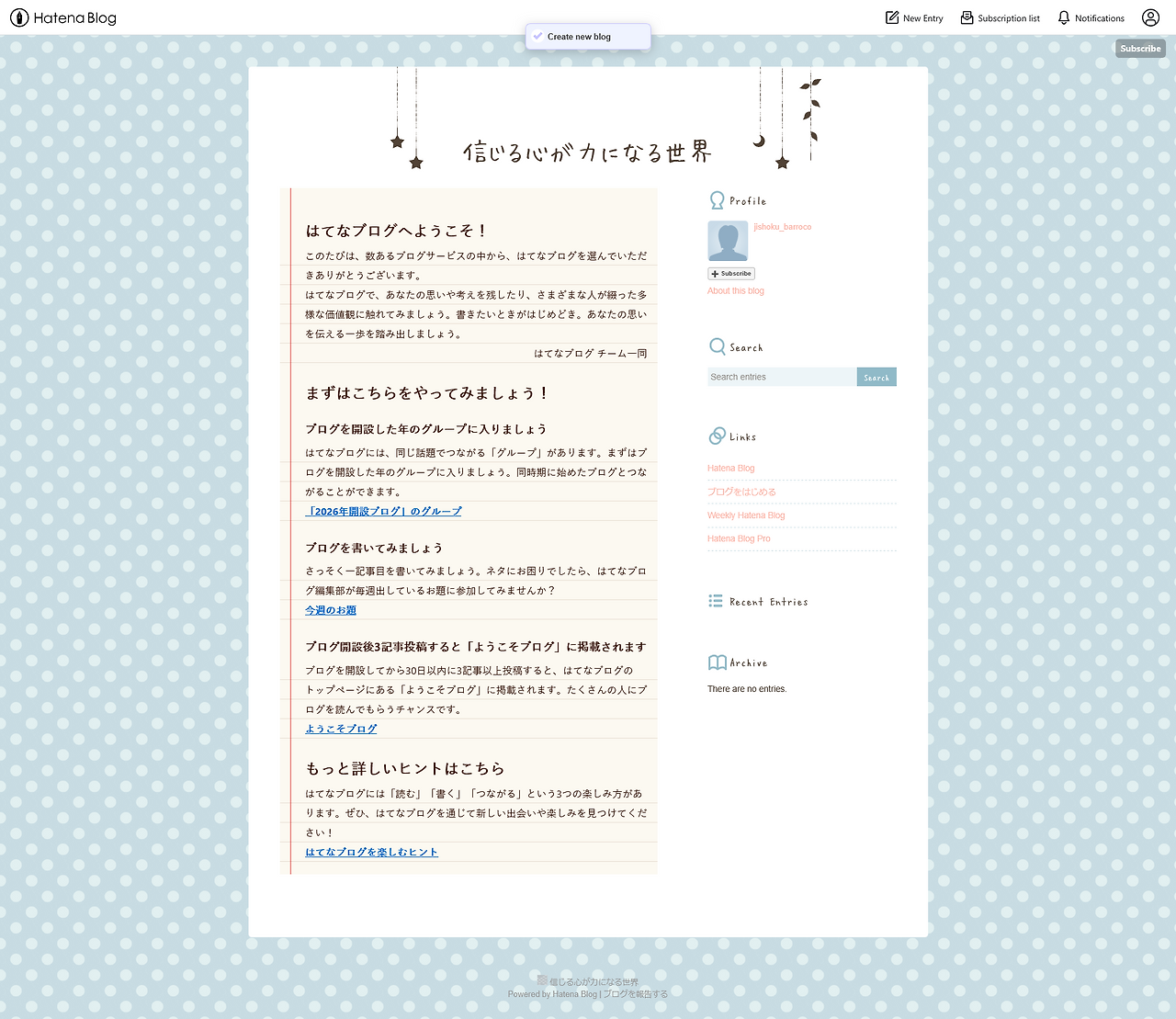
Task: Click the Recent Entries list icon
Action: pos(715,601)
